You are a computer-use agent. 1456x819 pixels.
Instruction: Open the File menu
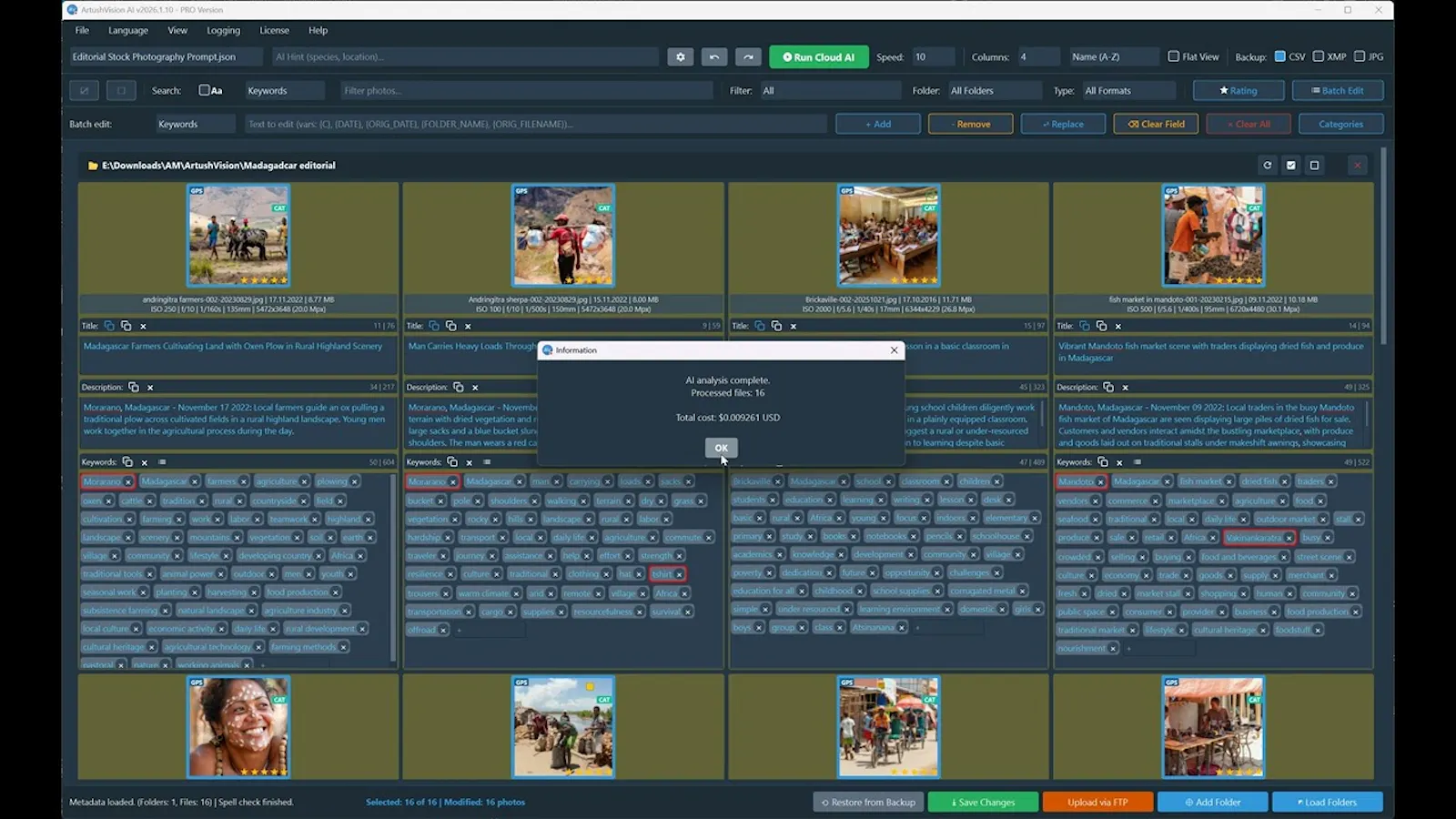pos(82,30)
